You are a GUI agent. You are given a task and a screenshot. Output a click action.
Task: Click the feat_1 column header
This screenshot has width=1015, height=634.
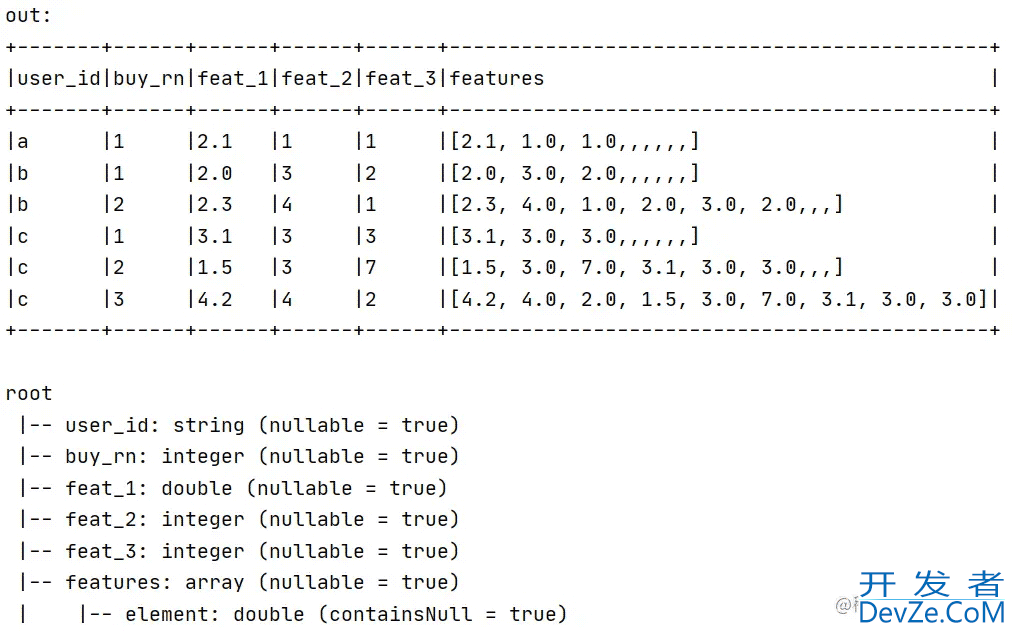tap(233, 79)
